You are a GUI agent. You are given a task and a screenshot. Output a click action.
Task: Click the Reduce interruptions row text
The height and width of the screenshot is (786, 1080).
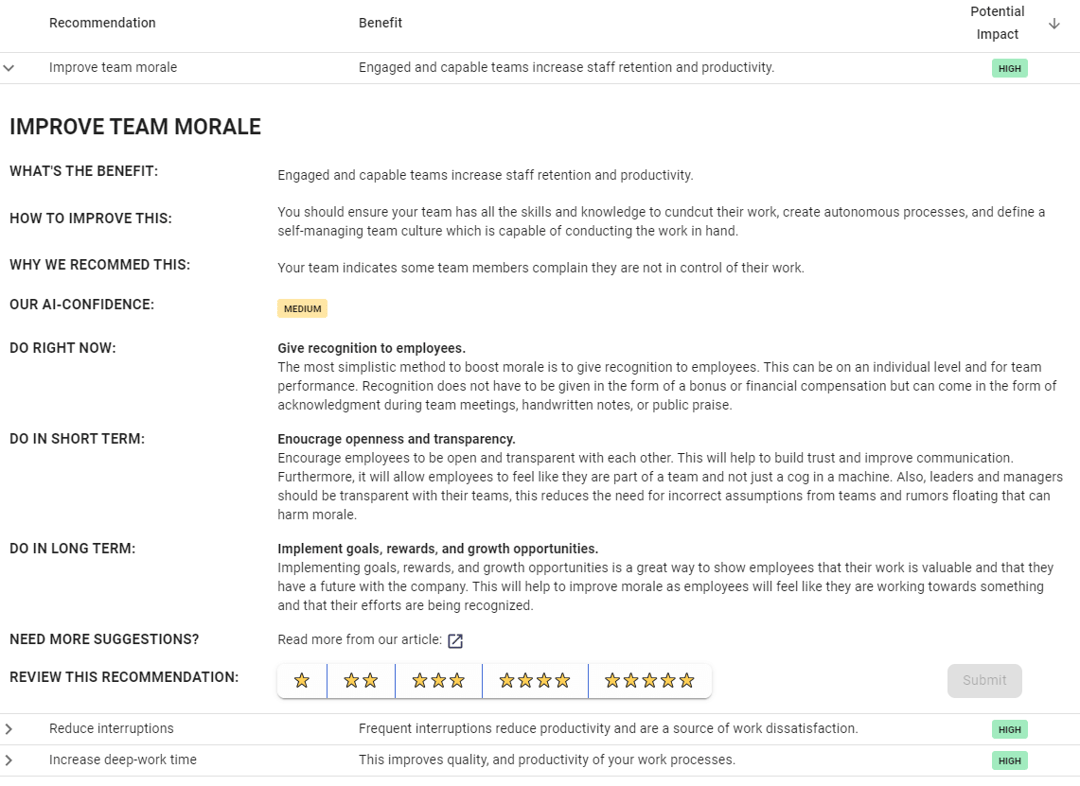(111, 729)
